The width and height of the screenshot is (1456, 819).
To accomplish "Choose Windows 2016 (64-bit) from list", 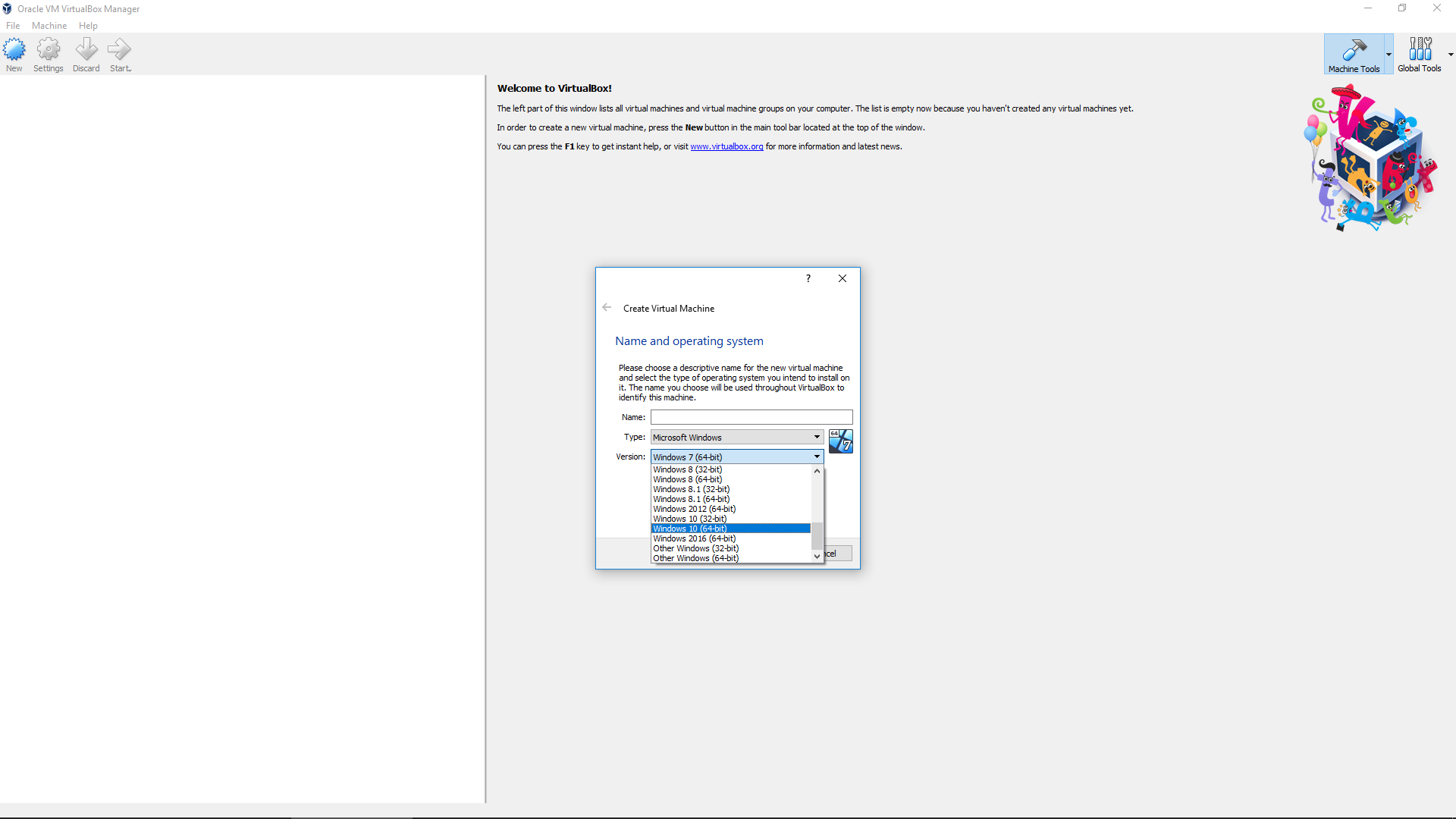I will pyautogui.click(x=731, y=539).
